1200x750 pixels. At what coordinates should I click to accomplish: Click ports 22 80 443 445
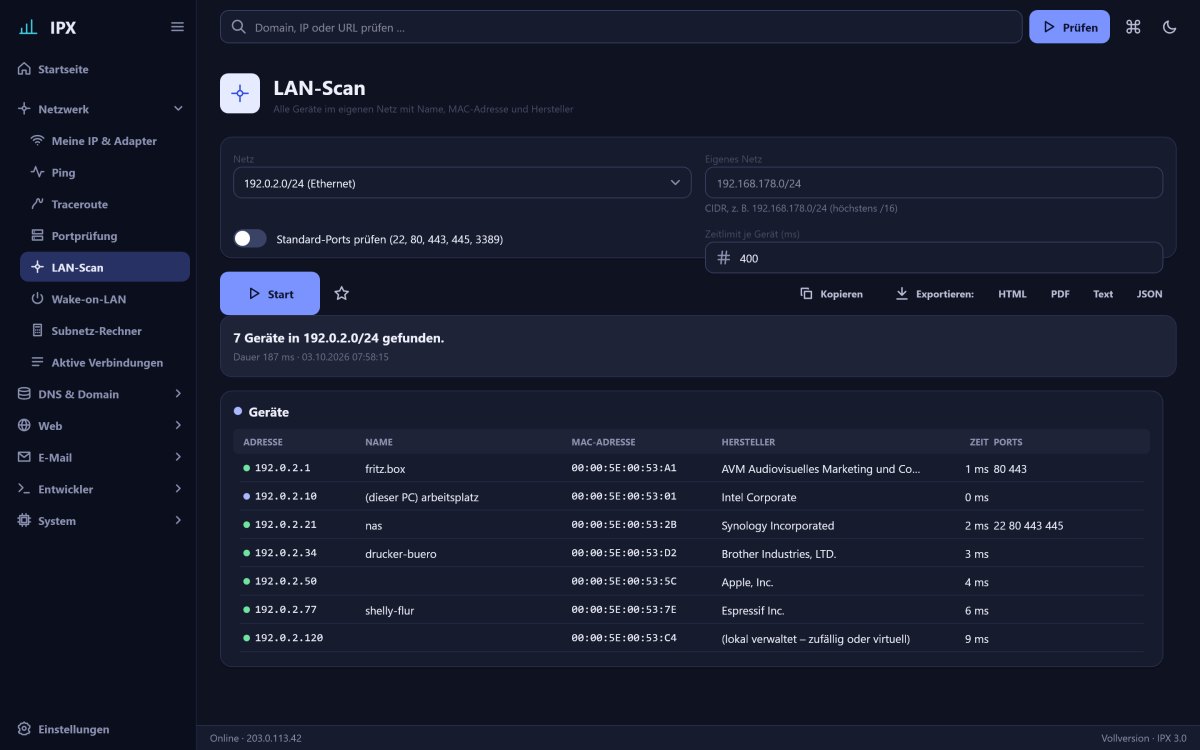coord(1029,525)
